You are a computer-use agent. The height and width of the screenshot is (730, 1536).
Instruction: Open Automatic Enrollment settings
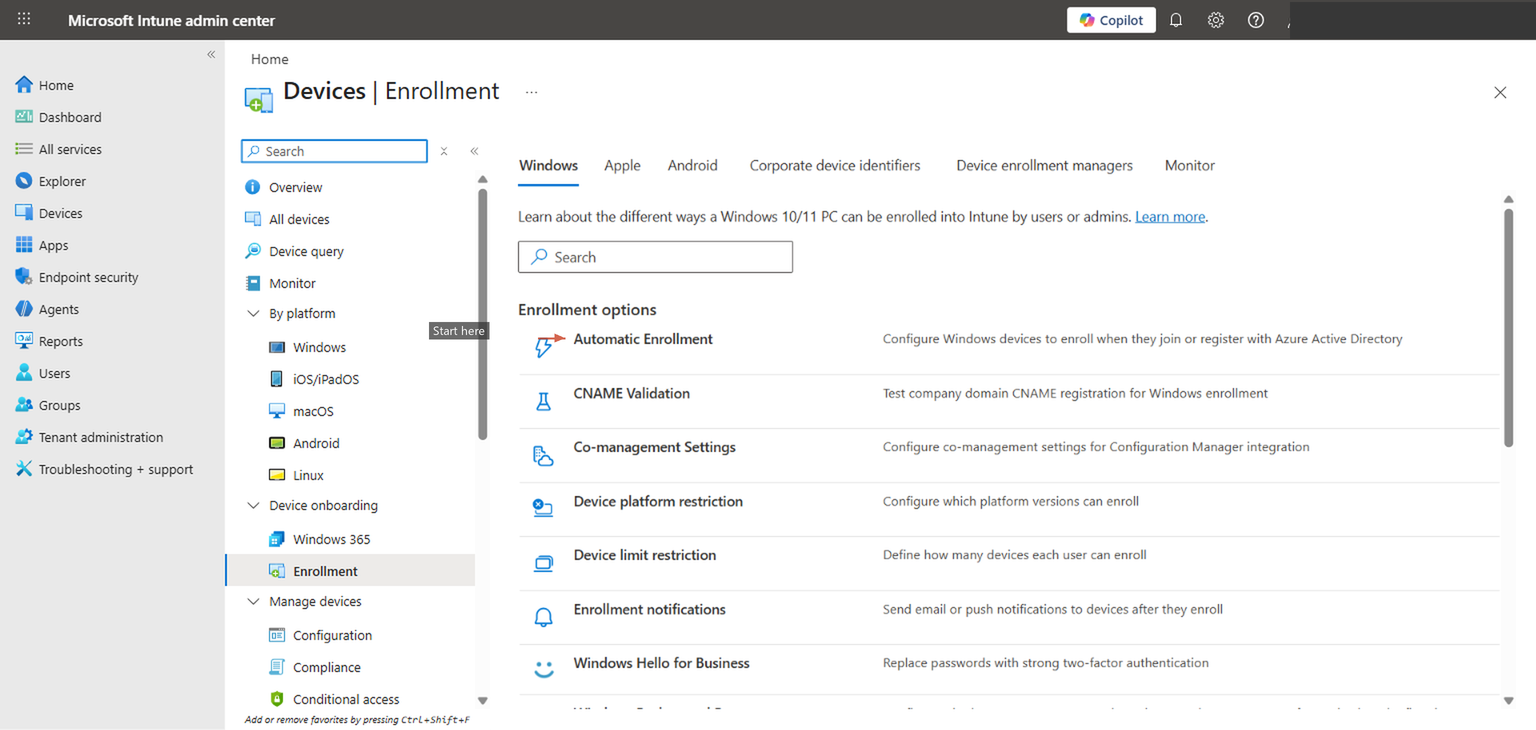tap(642, 338)
